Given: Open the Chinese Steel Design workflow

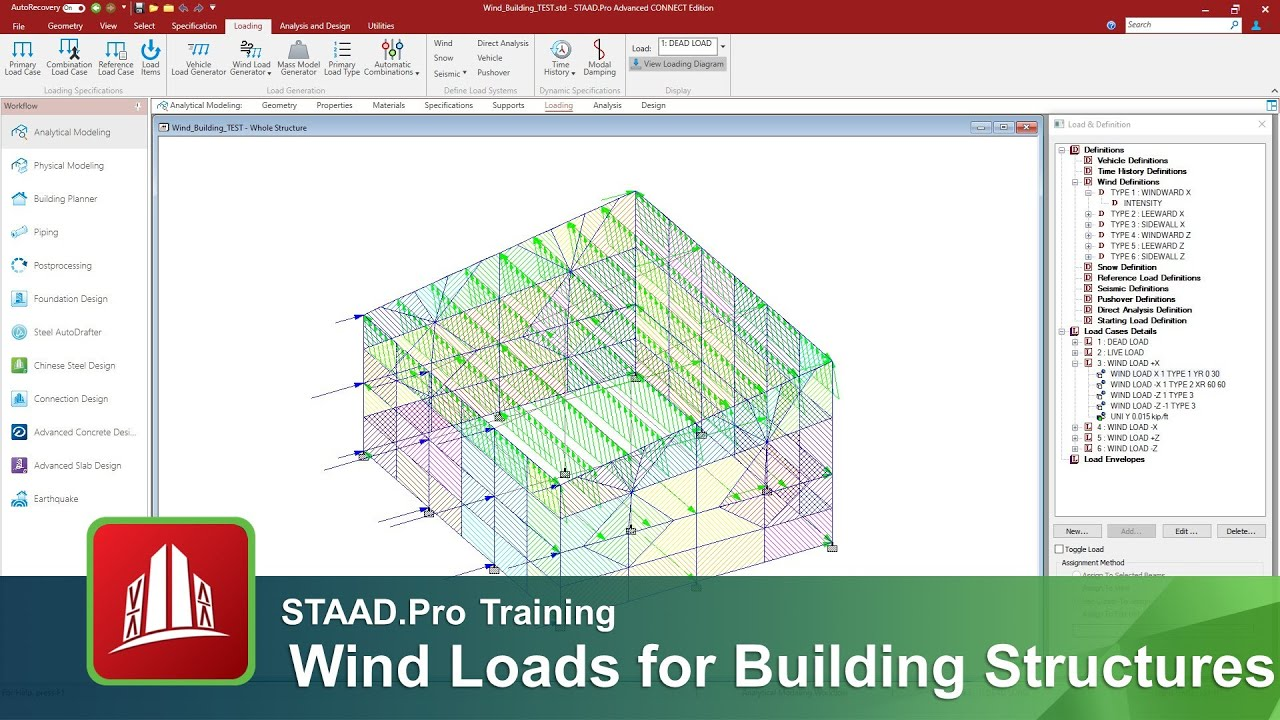Looking at the screenshot, I should (x=74, y=366).
